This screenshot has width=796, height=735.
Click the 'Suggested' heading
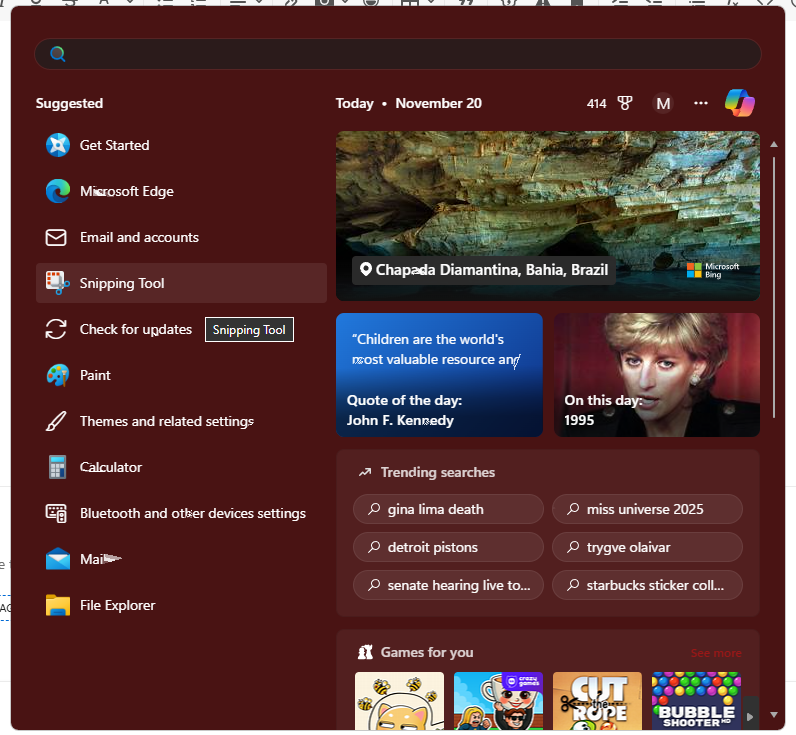coord(70,104)
